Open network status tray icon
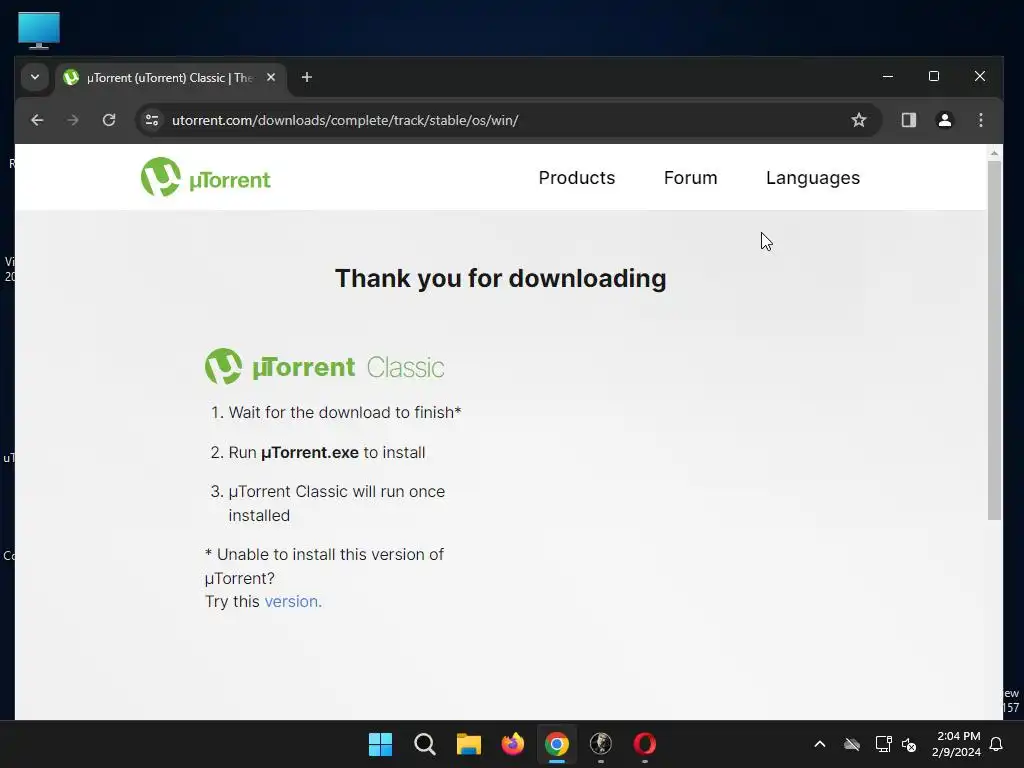The height and width of the screenshot is (768, 1024). (x=883, y=744)
